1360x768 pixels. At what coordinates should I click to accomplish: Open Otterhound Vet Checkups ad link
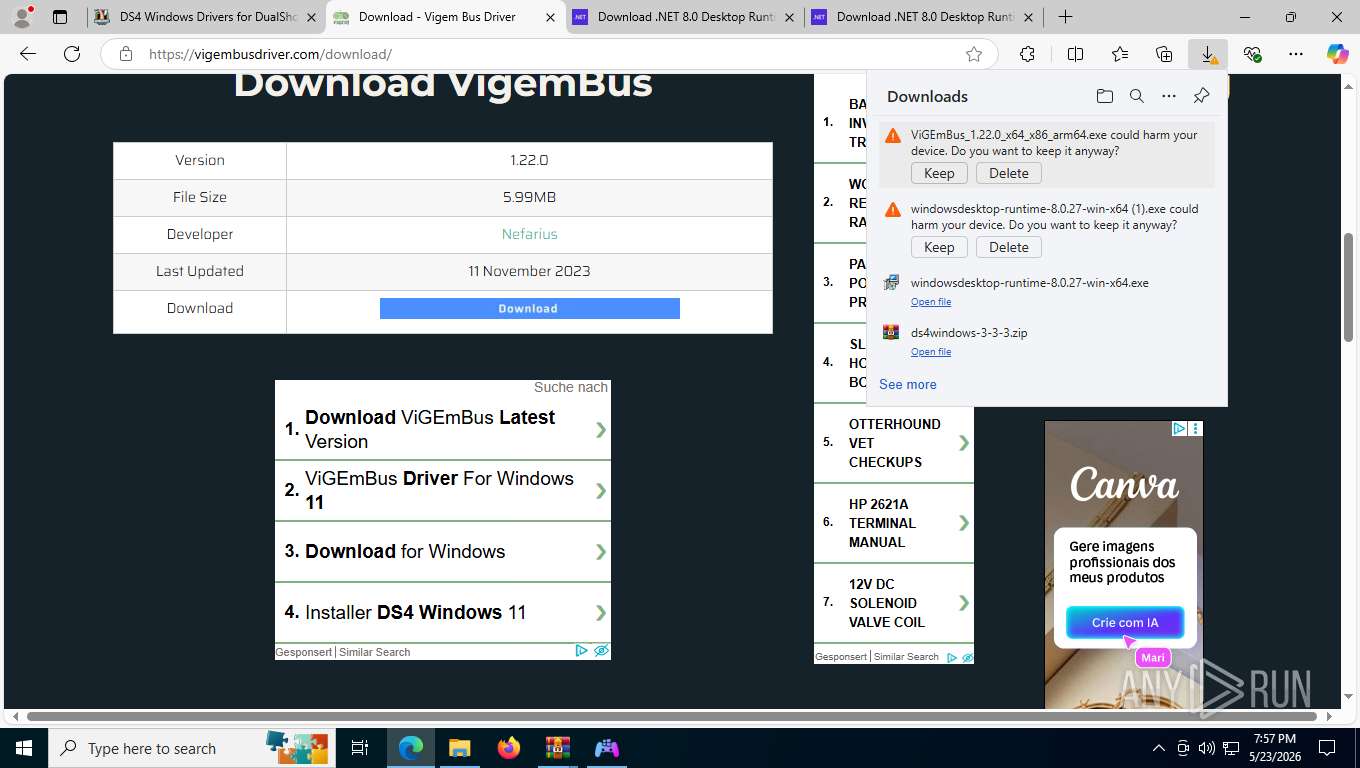coord(894,443)
